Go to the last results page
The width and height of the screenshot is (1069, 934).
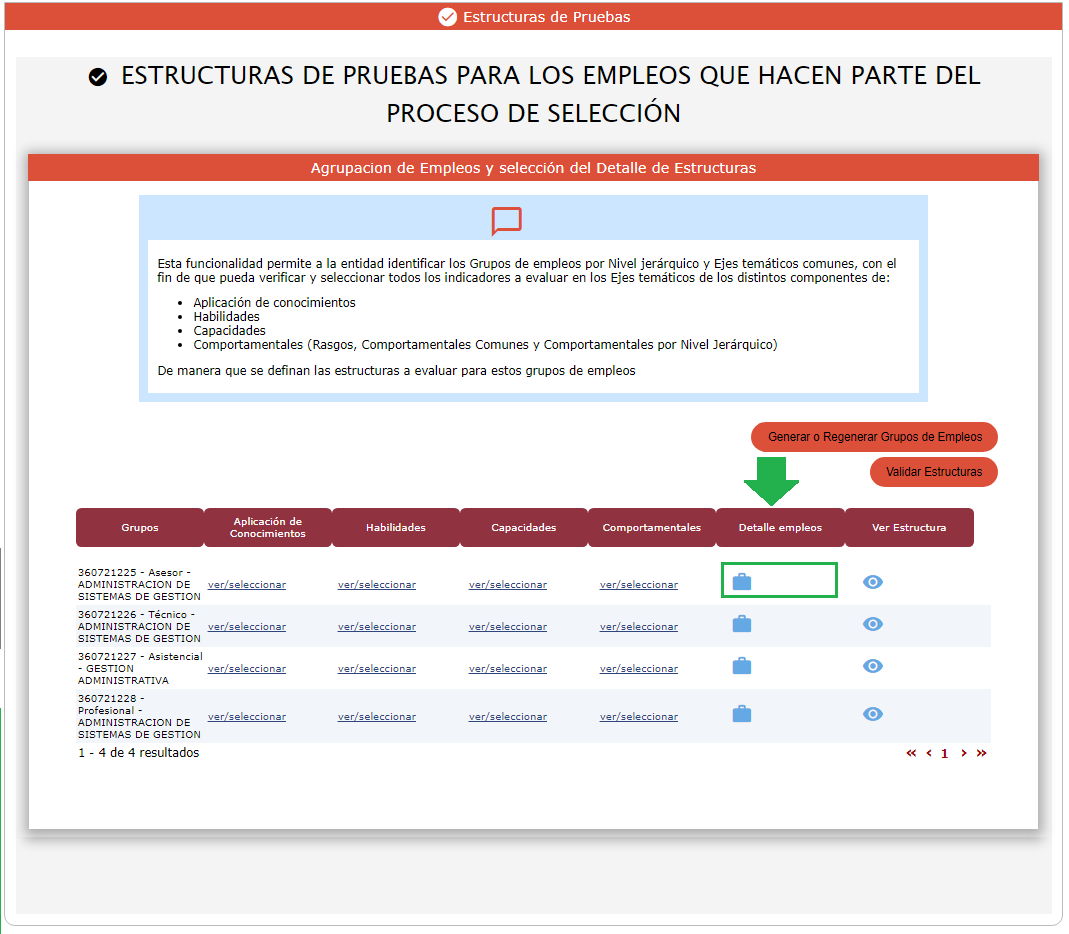pos(981,754)
